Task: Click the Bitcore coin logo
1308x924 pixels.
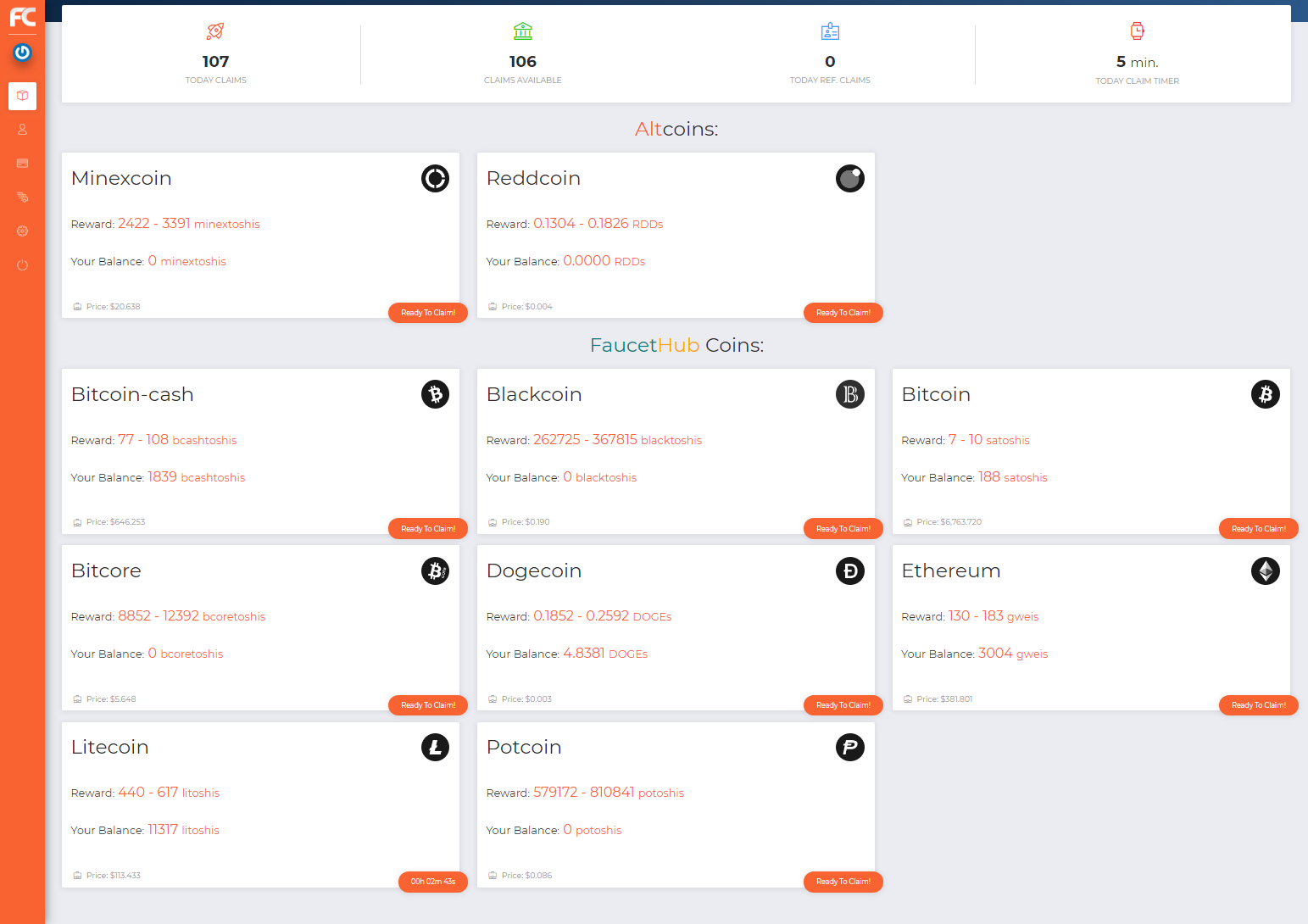Action: (435, 571)
